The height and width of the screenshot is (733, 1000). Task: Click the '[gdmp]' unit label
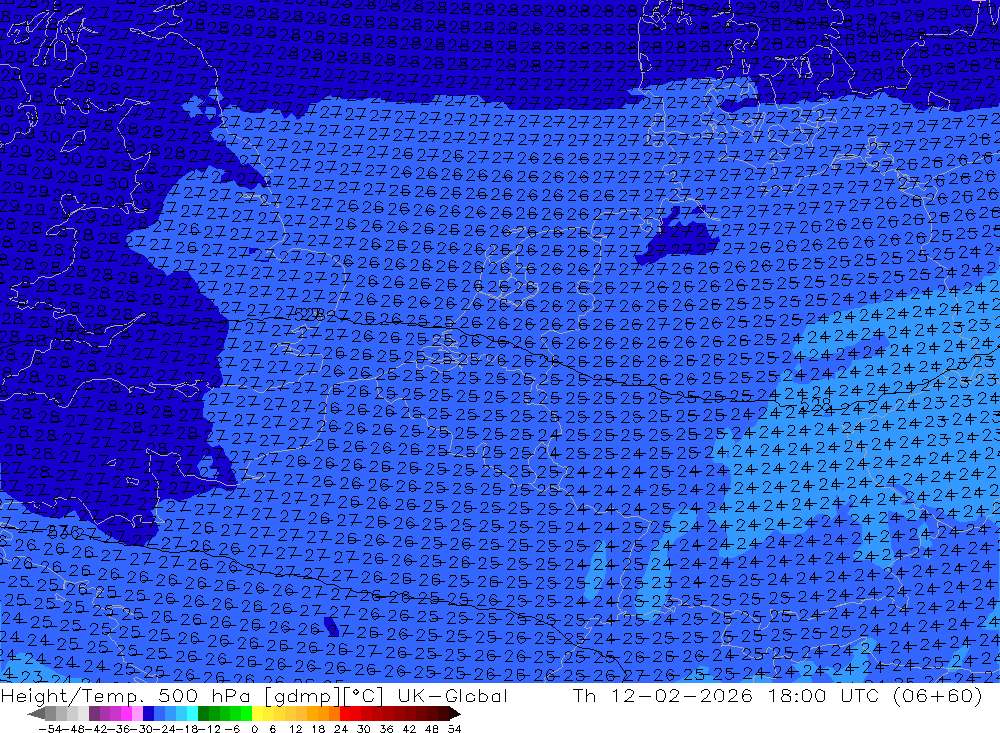click(302, 696)
